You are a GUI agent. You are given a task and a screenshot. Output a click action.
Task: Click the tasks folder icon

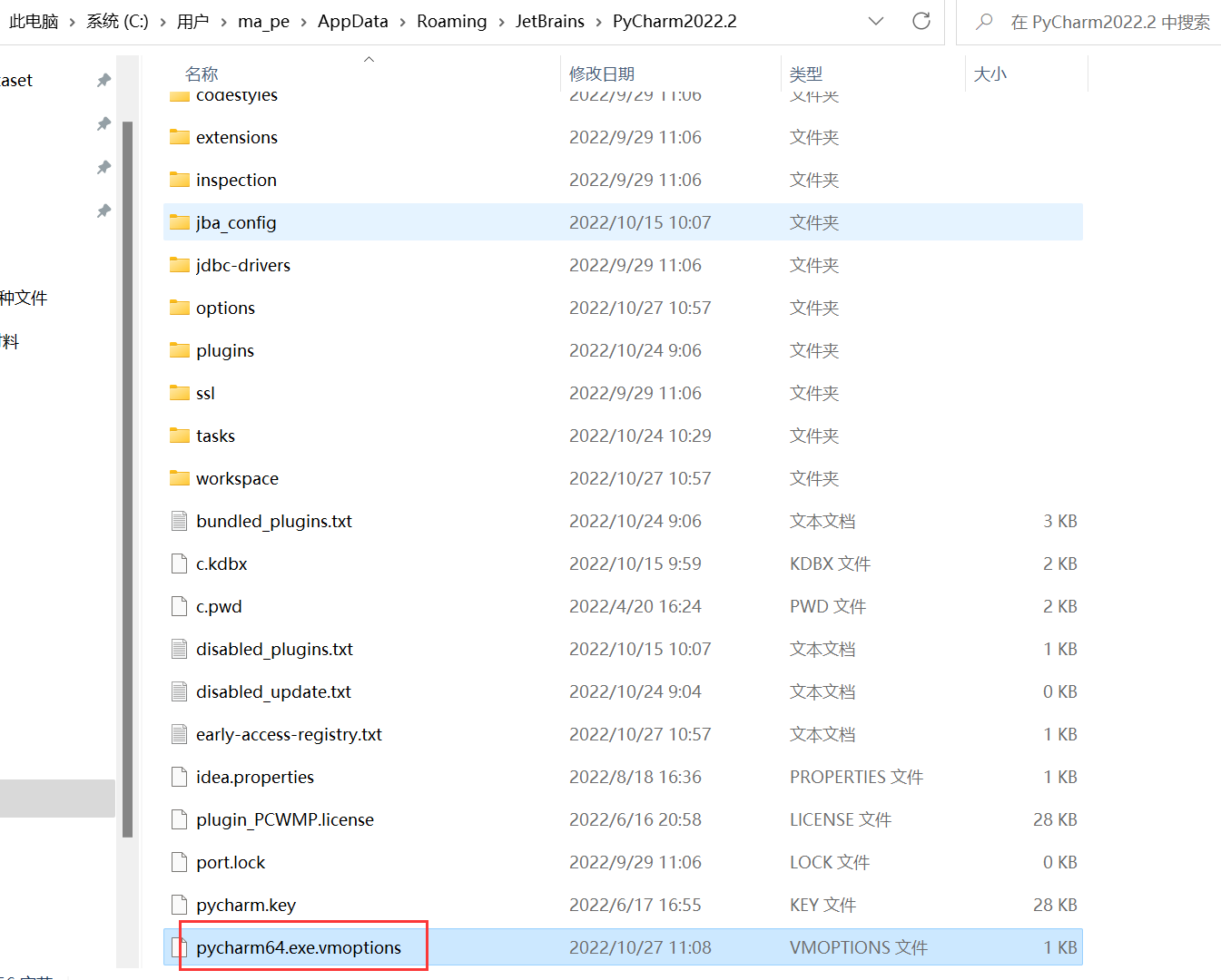[x=180, y=436]
